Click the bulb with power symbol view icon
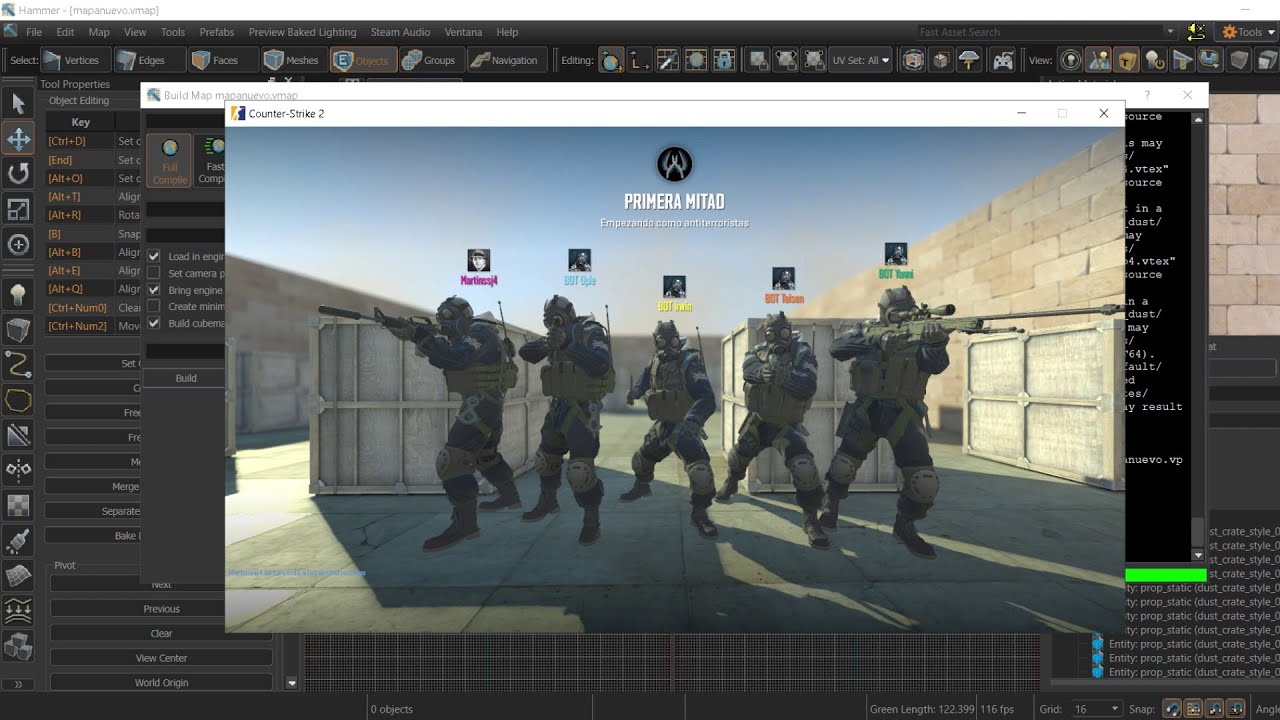 click(x=1155, y=60)
